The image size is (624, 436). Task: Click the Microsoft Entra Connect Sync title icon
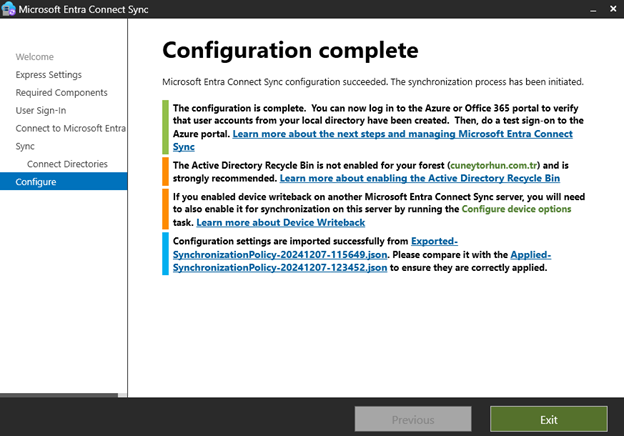[10, 10]
